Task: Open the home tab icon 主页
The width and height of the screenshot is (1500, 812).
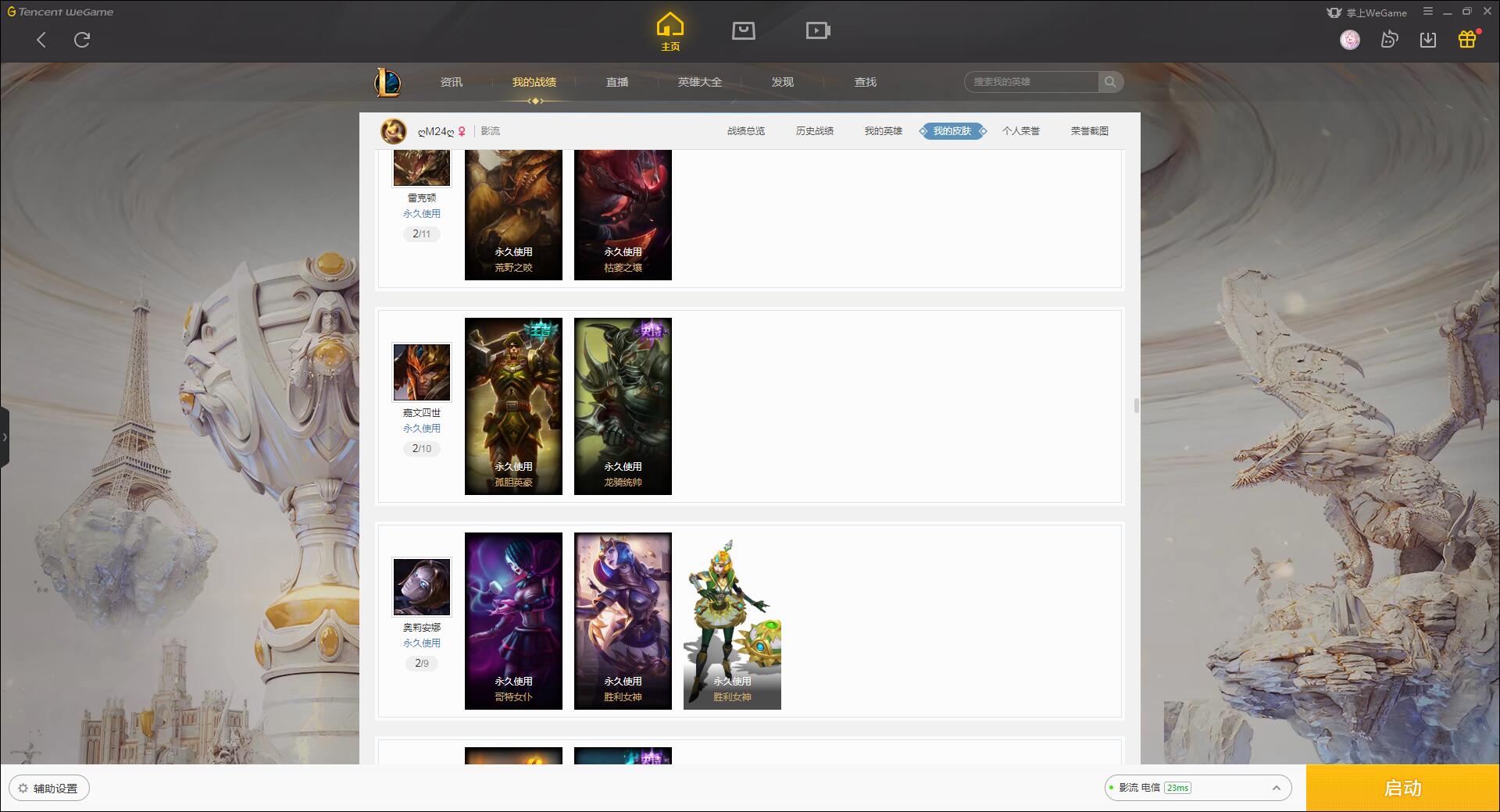Action: [670, 32]
